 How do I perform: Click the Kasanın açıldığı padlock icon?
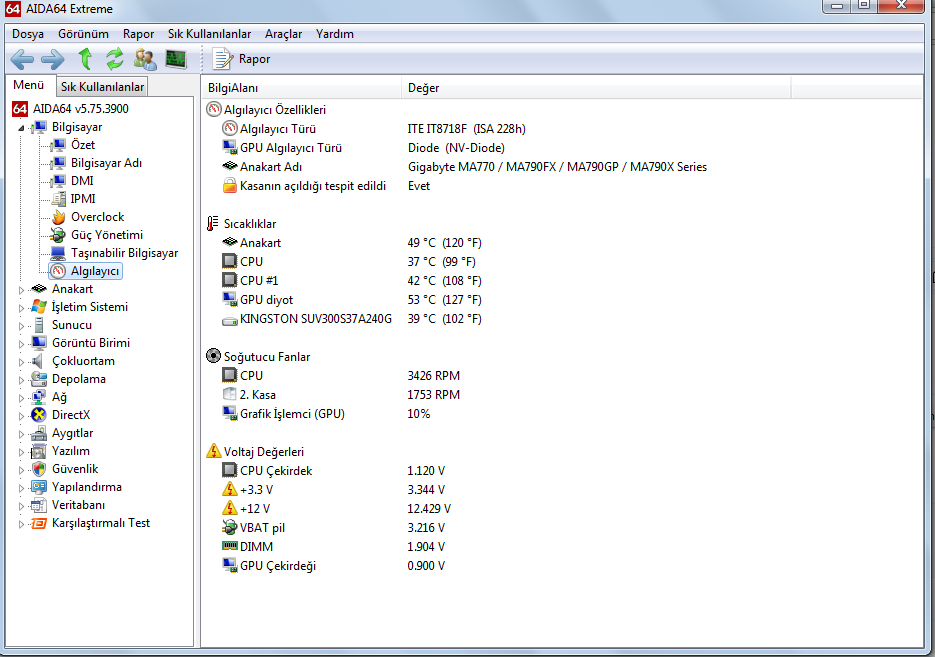[x=230, y=185]
